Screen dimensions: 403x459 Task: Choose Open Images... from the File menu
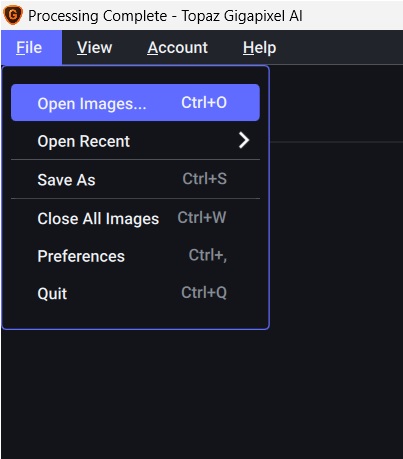click(135, 103)
